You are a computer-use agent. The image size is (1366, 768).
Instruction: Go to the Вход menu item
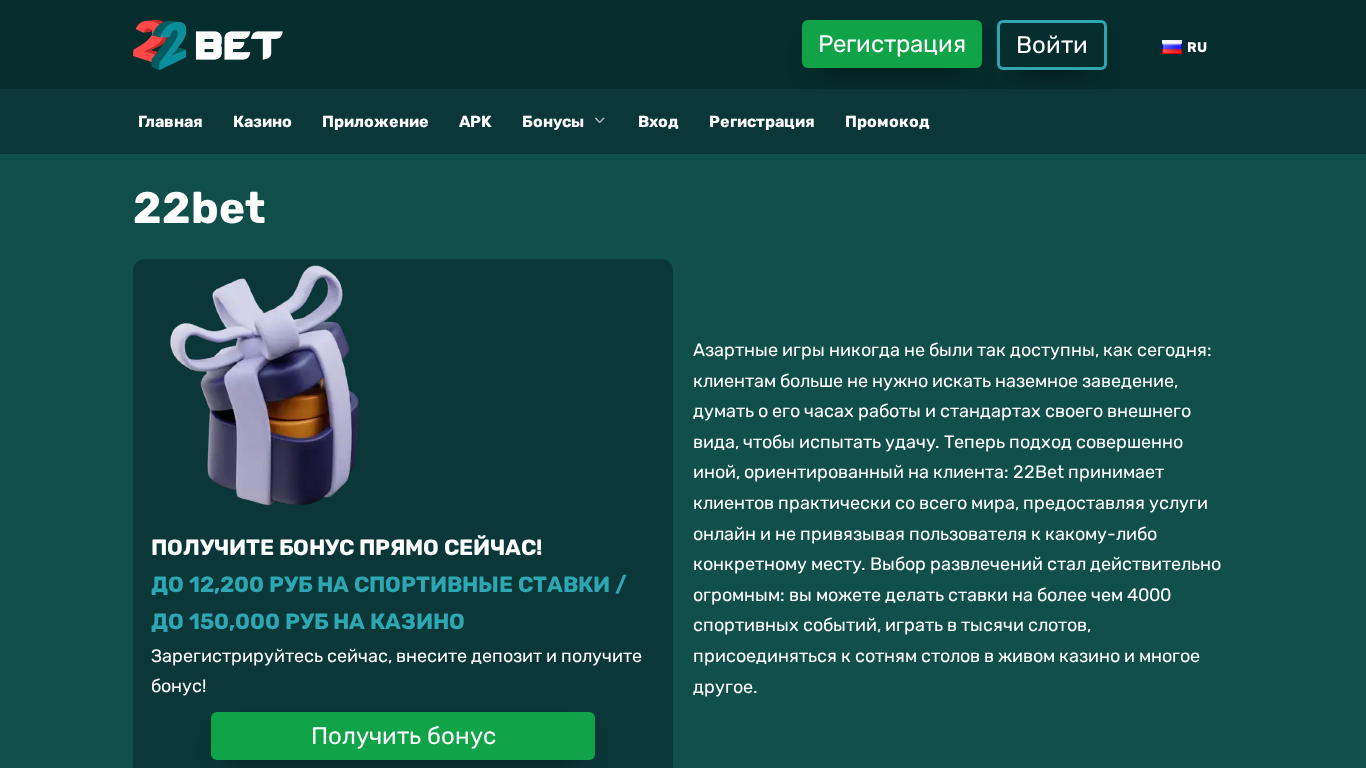point(658,122)
